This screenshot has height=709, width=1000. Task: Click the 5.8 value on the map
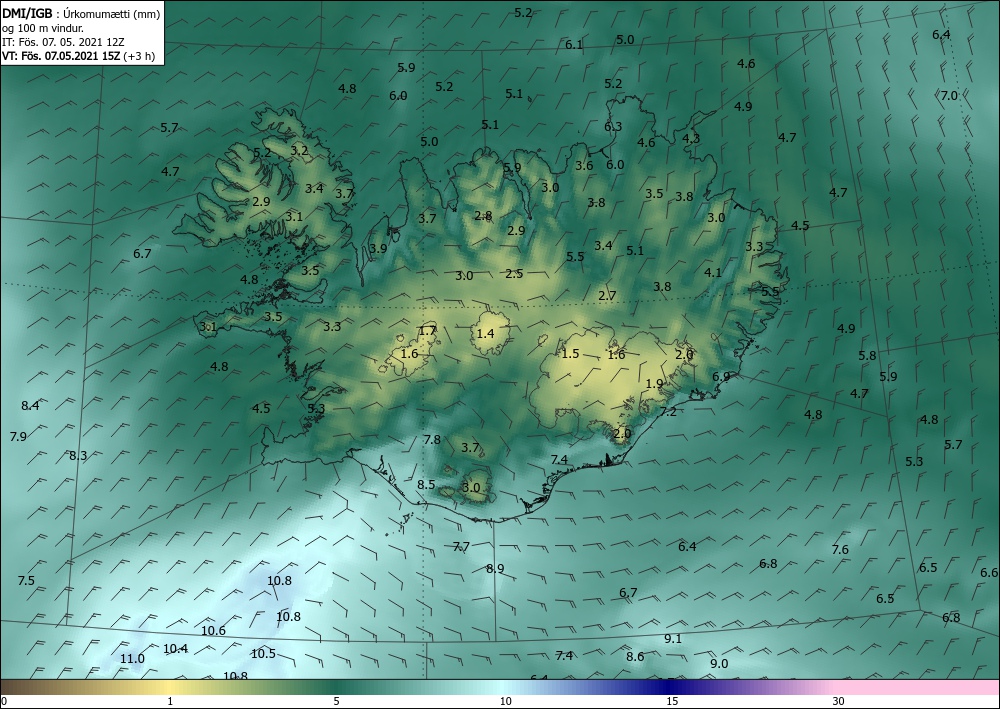click(x=867, y=356)
